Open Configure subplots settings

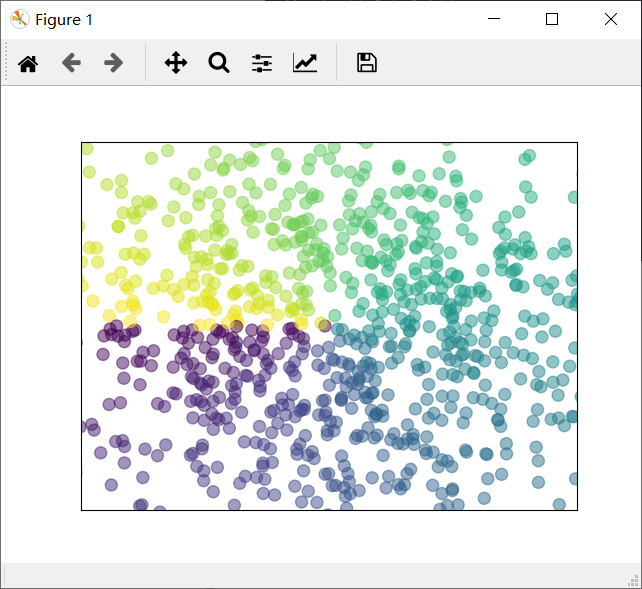coord(262,63)
